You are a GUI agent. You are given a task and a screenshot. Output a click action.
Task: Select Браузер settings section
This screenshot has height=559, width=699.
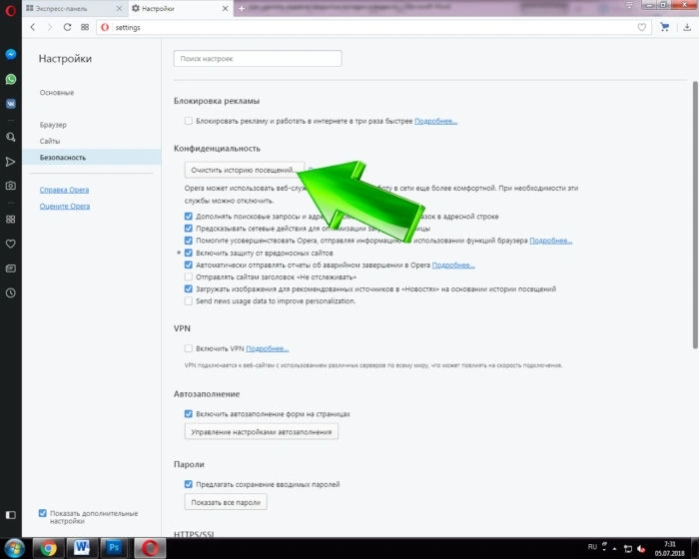pyautogui.click(x=53, y=125)
